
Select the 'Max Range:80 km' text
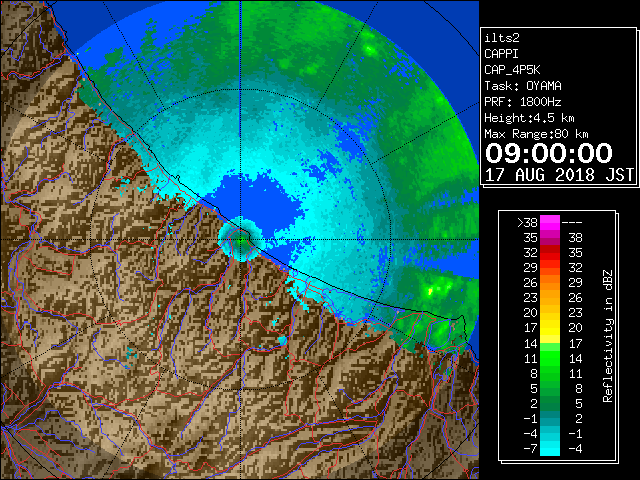(x=536, y=134)
